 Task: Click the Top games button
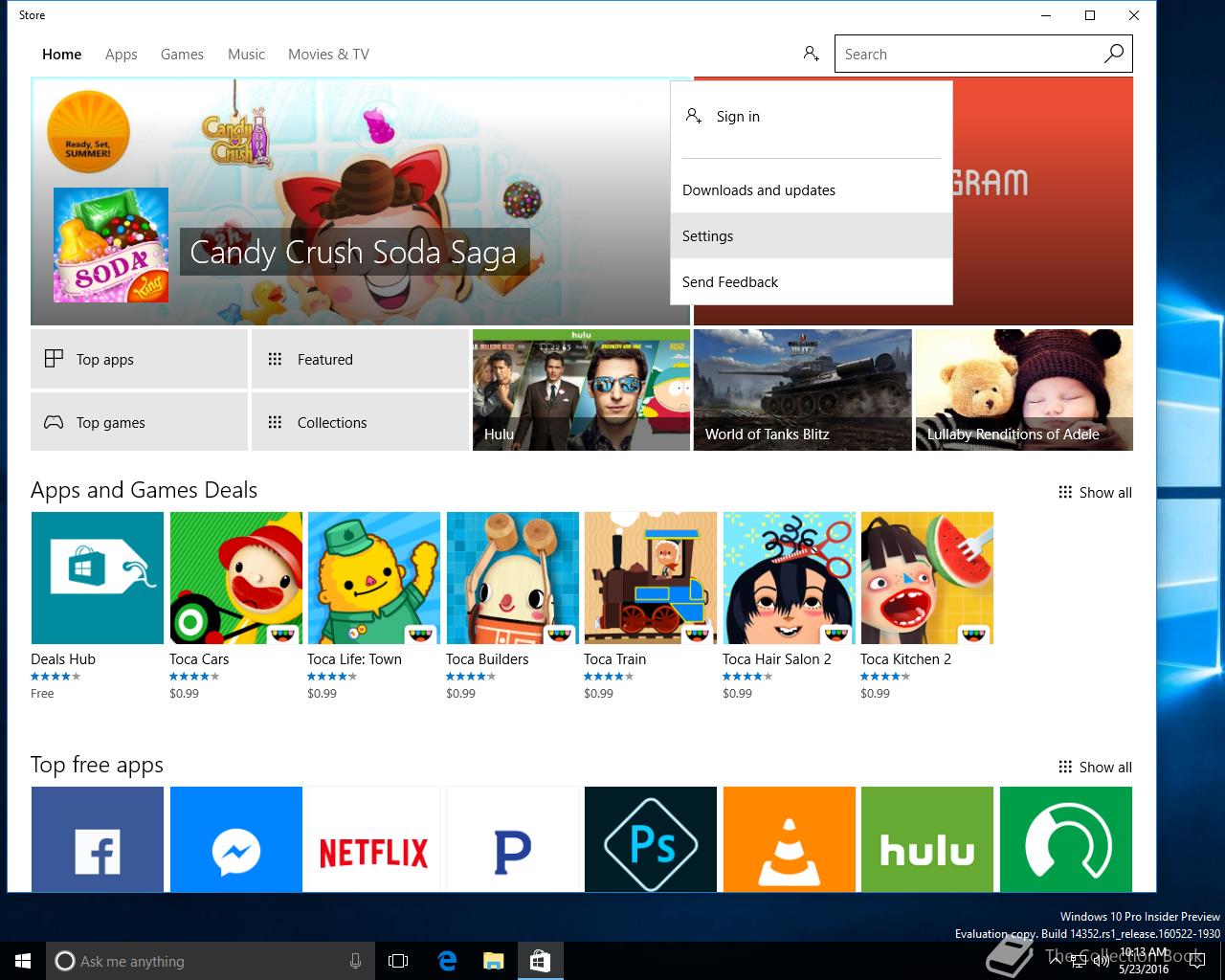click(139, 422)
